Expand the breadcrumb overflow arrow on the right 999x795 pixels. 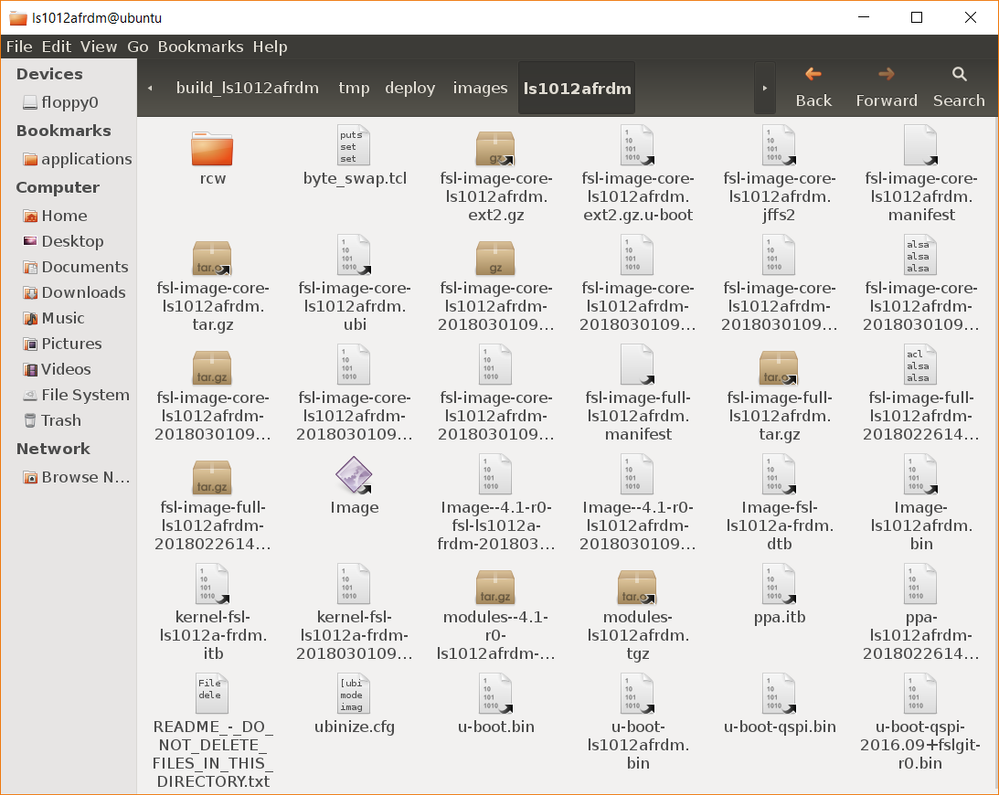tap(764, 87)
